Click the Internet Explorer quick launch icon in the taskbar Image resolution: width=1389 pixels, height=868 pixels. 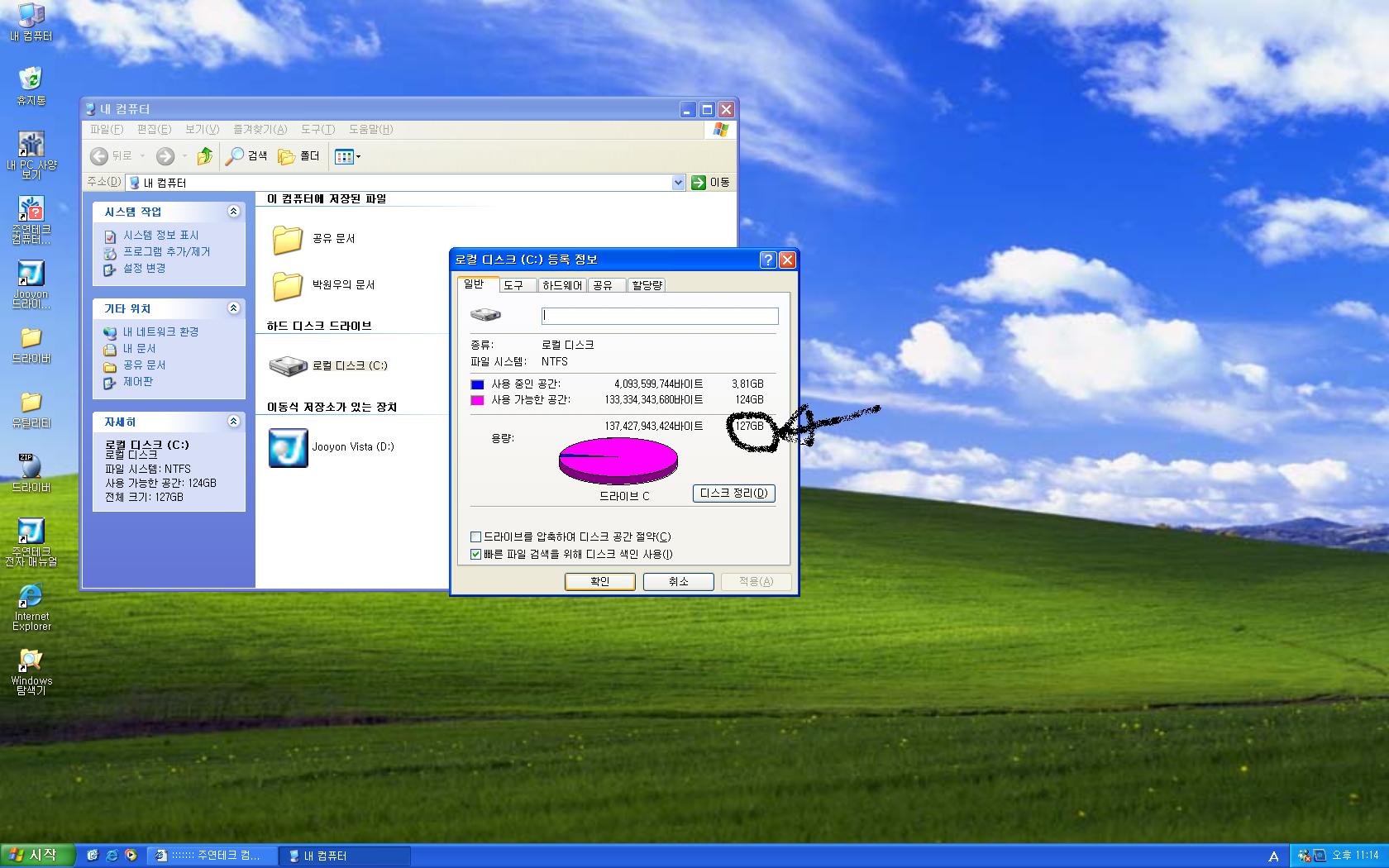(x=112, y=856)
